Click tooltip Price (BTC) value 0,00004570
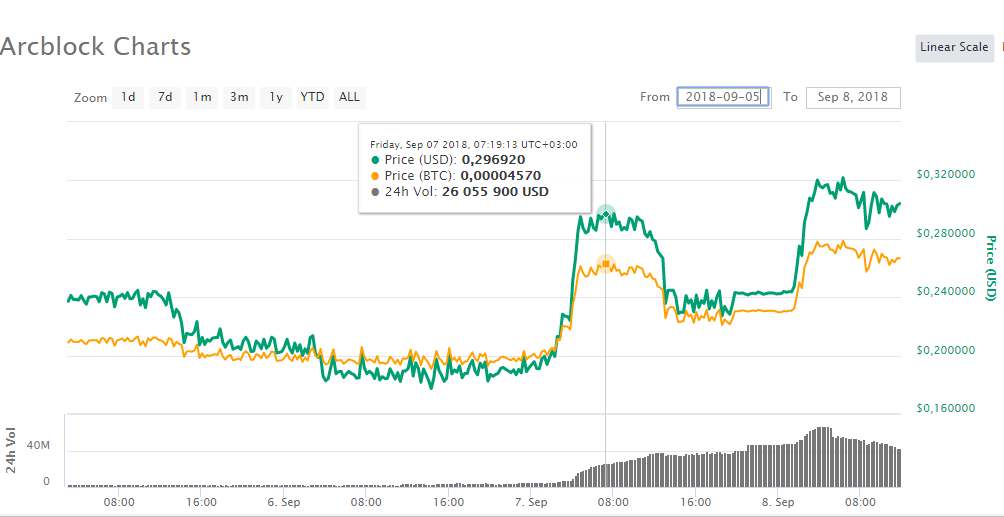The width and height of the screenshot is (1004, 517). pyautogui.click(x=501, y=176)
